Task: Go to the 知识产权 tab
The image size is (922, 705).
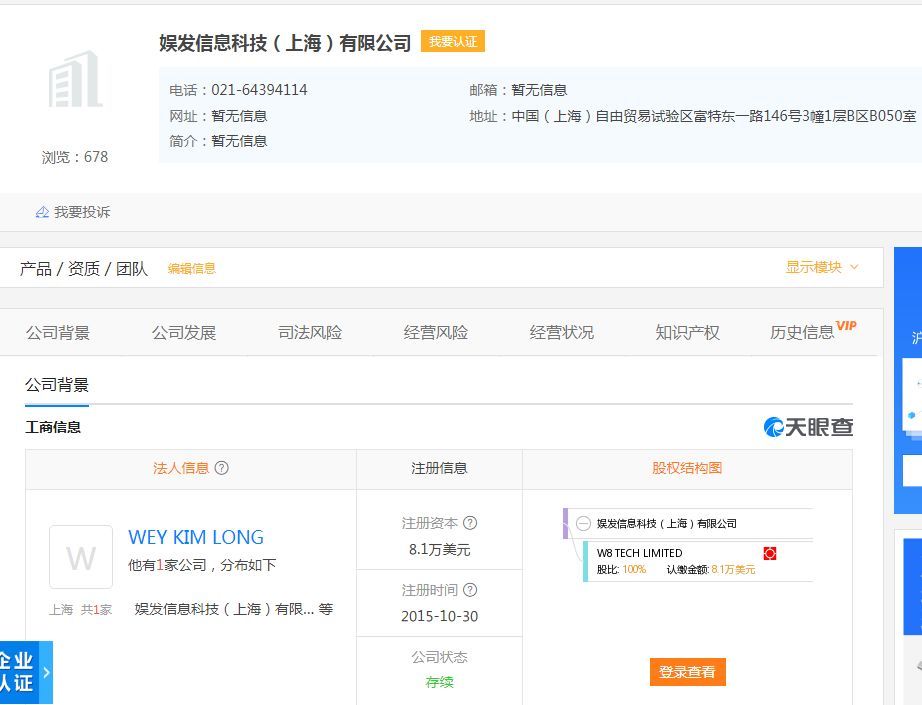Action: [x=688, y=333]
